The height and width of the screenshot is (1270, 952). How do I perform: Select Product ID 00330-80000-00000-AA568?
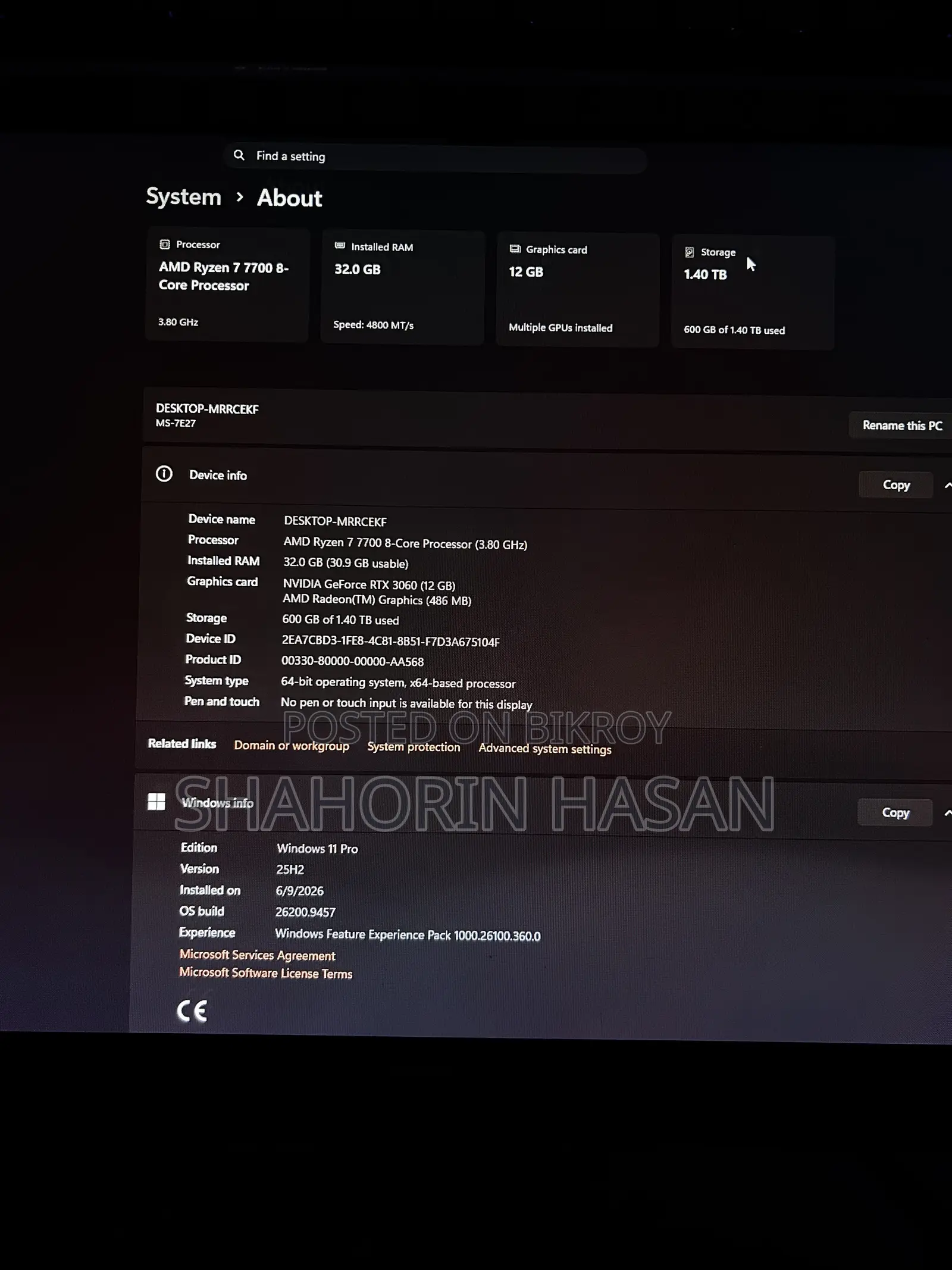pyautogui.click(x=352, y=661)
